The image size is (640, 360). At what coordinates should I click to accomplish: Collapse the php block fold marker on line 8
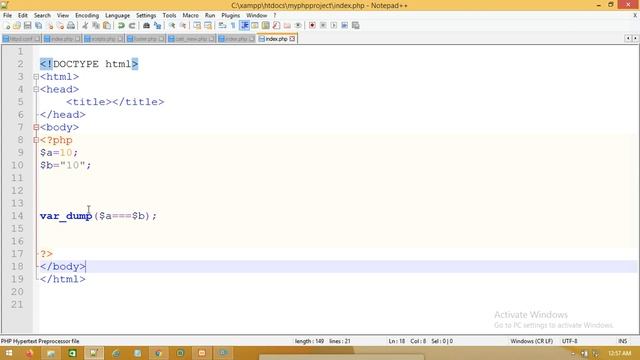(36, 140)
